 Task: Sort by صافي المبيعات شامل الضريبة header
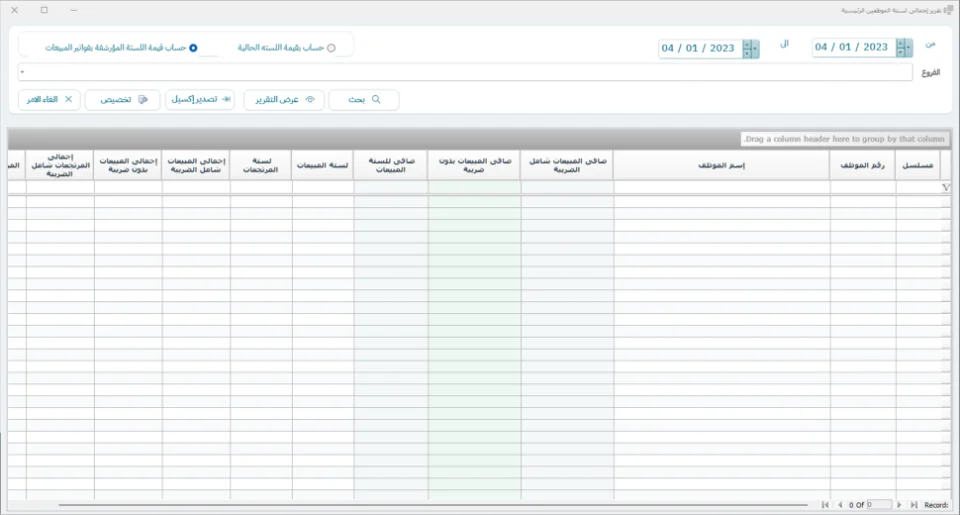point(567,165)
